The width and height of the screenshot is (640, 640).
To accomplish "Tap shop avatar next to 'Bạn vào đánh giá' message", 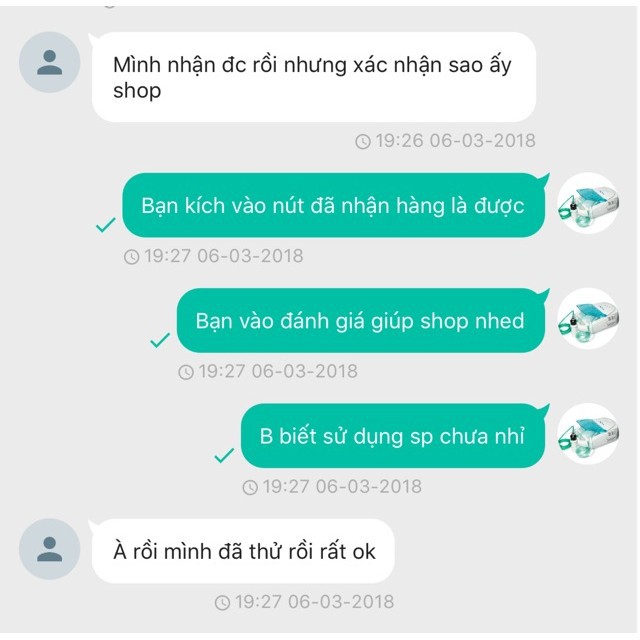I will [588, 318].
